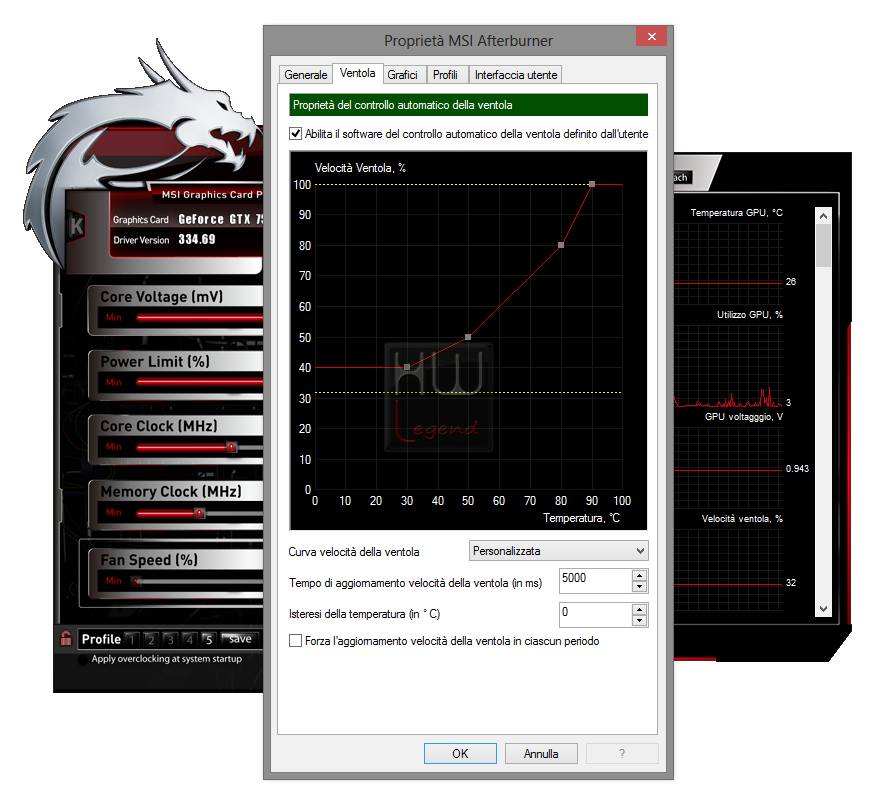This screenshot has height=794, width=878.
Task: Click the partially hidden Detach button in monitor
Action: [683, 178]
